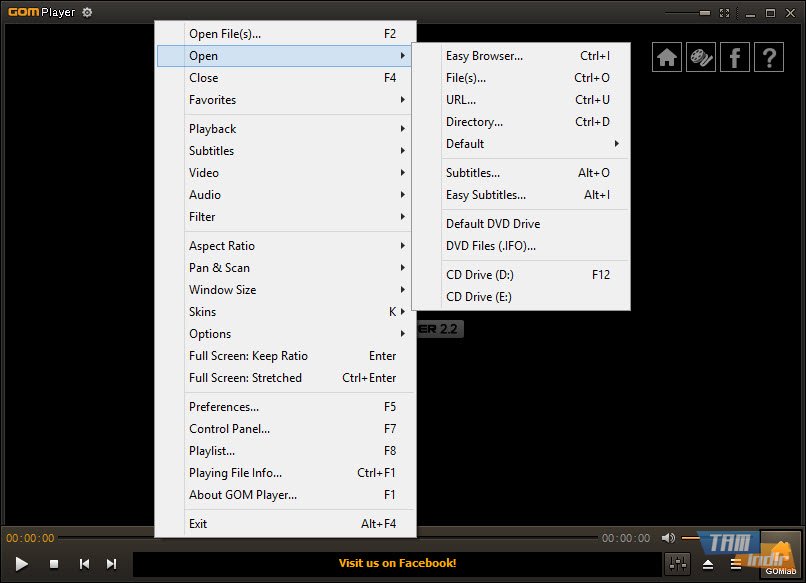Viewport: 806px width, 583px height.
Task: Open CD Drive (E:)
Action: point(521,297)
